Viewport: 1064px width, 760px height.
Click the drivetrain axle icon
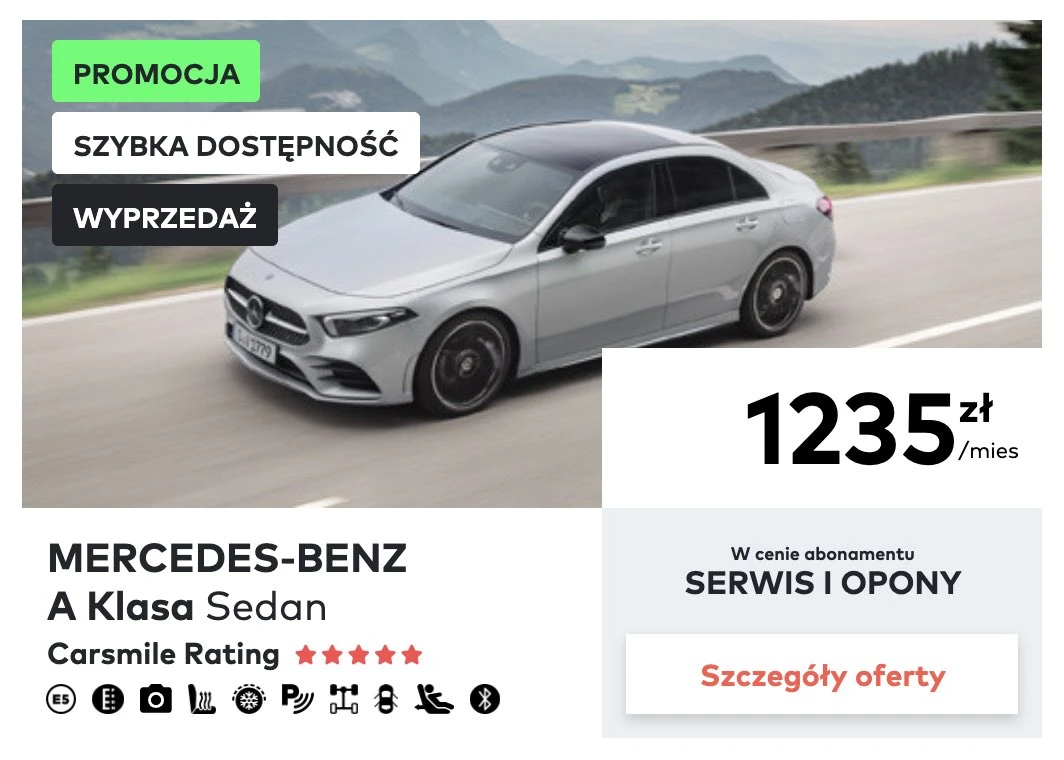tap(343, 699)
